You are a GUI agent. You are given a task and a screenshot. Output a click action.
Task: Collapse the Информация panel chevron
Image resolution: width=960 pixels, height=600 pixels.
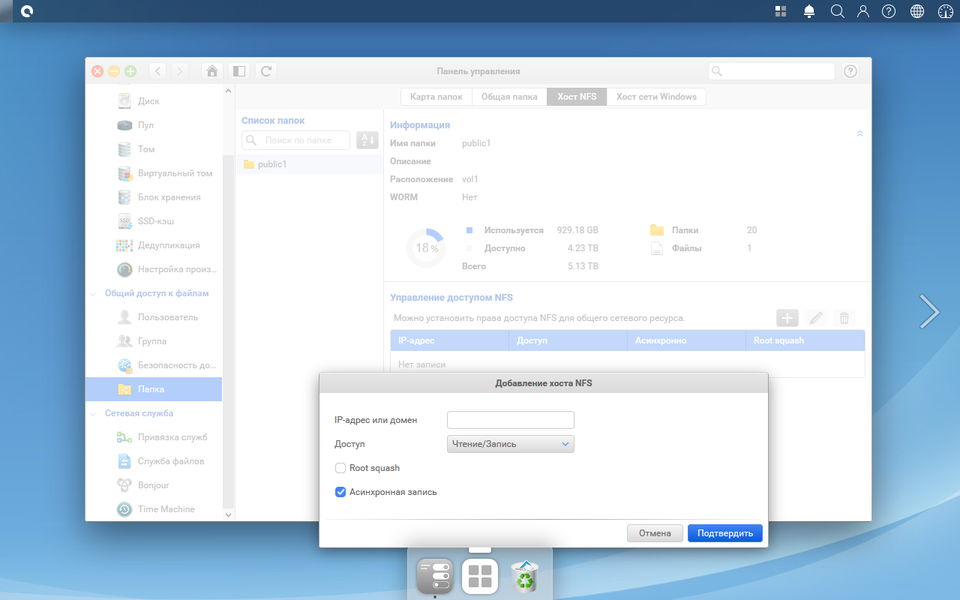click(x=860, y=133)
